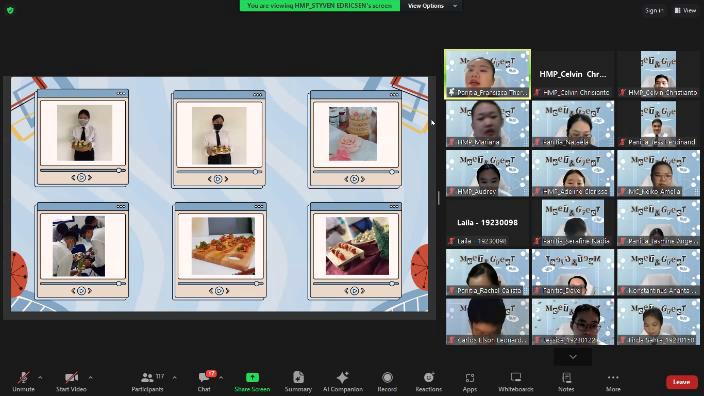Viewport: 704px width, 396px height.
Task: Click the Sign in link
Action: point(654,10)
